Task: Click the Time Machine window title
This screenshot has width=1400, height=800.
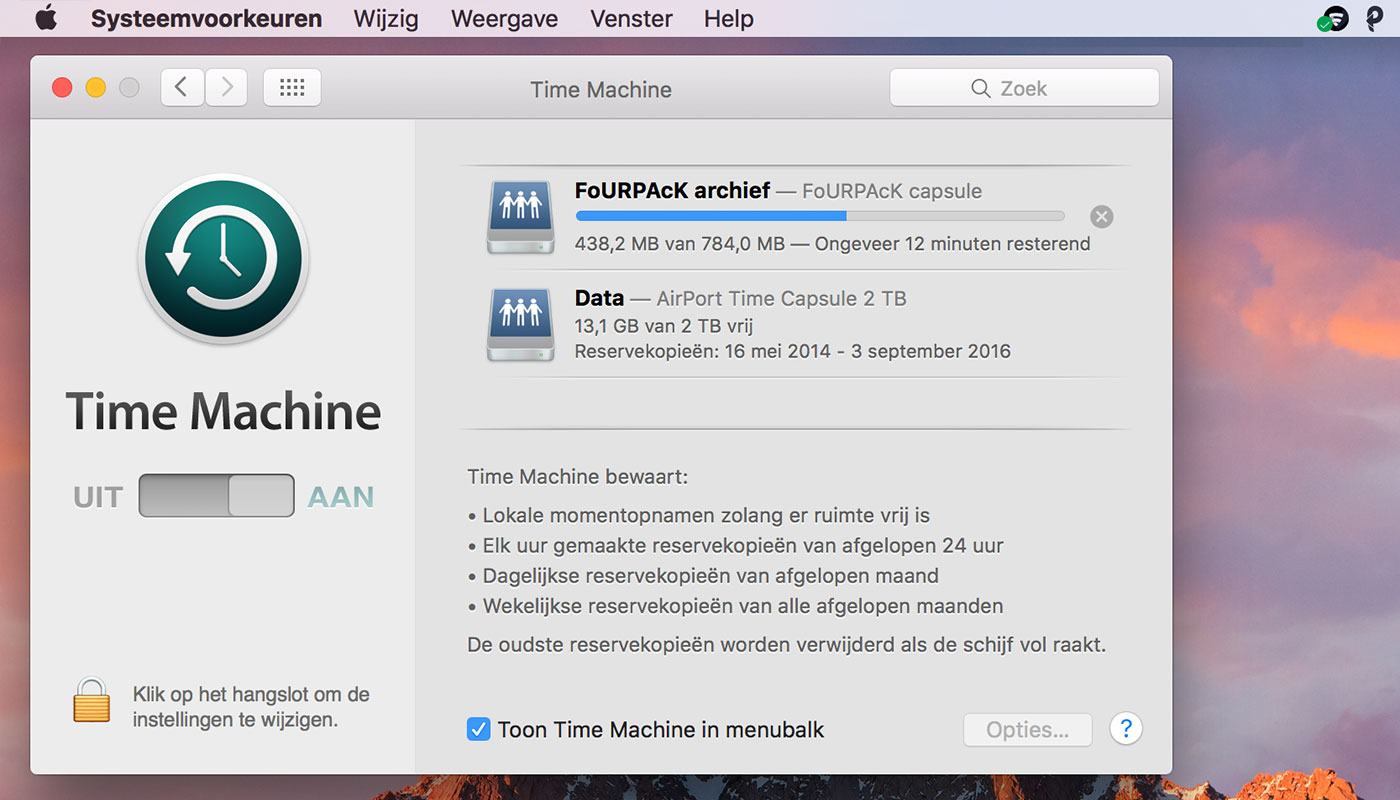Action: click(601, 89)
